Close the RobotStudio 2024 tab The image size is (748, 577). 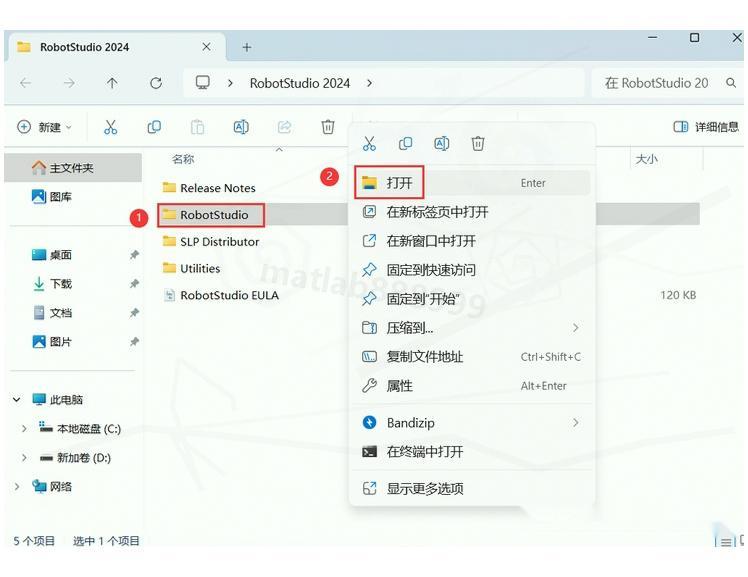coord(206,47)
